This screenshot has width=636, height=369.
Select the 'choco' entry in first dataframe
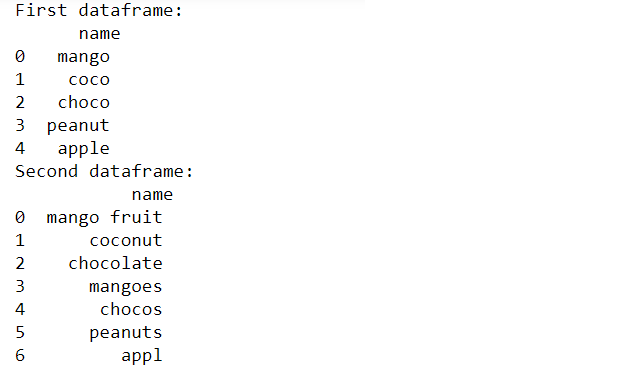84,102
